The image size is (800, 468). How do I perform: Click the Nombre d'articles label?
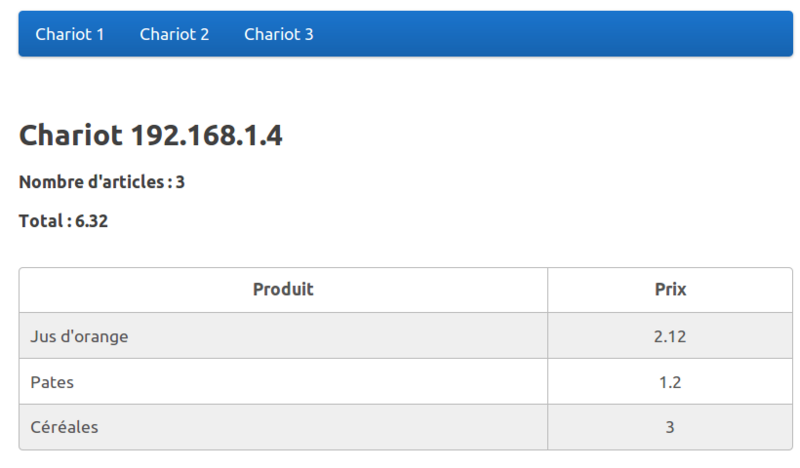click(93, 182)
